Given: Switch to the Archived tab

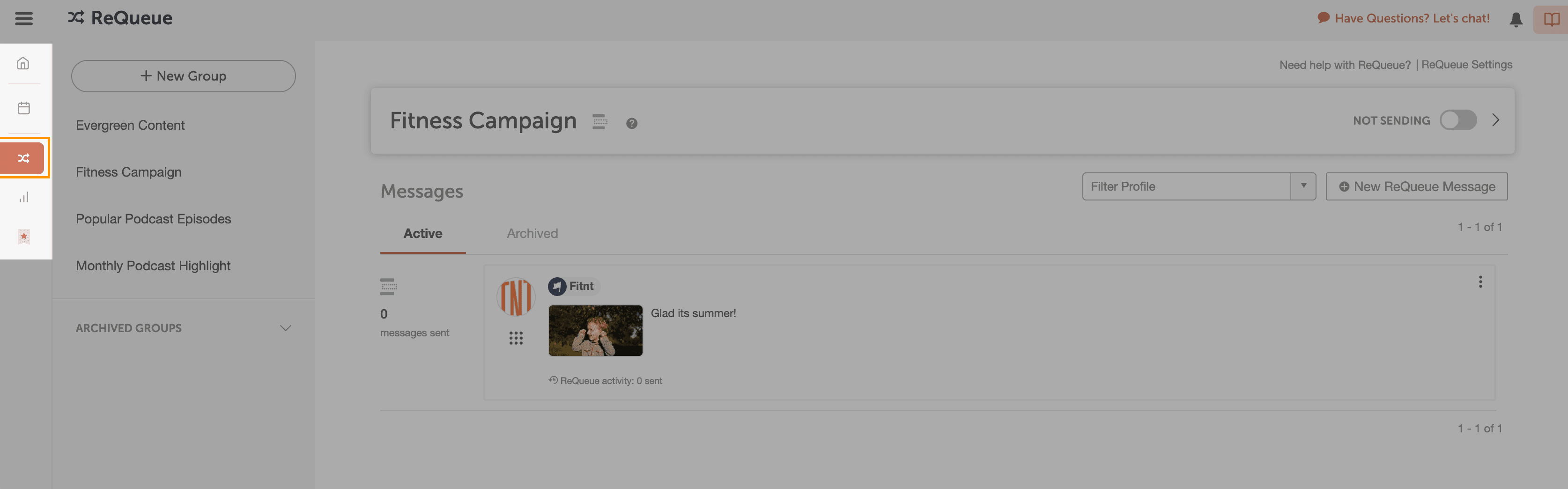Looking at the screenshot, I should pos(532,234).
